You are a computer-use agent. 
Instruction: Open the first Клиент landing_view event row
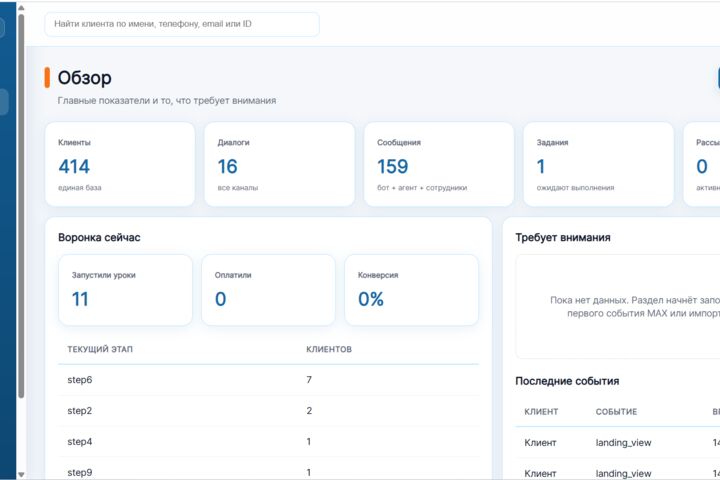click(618, 443)
